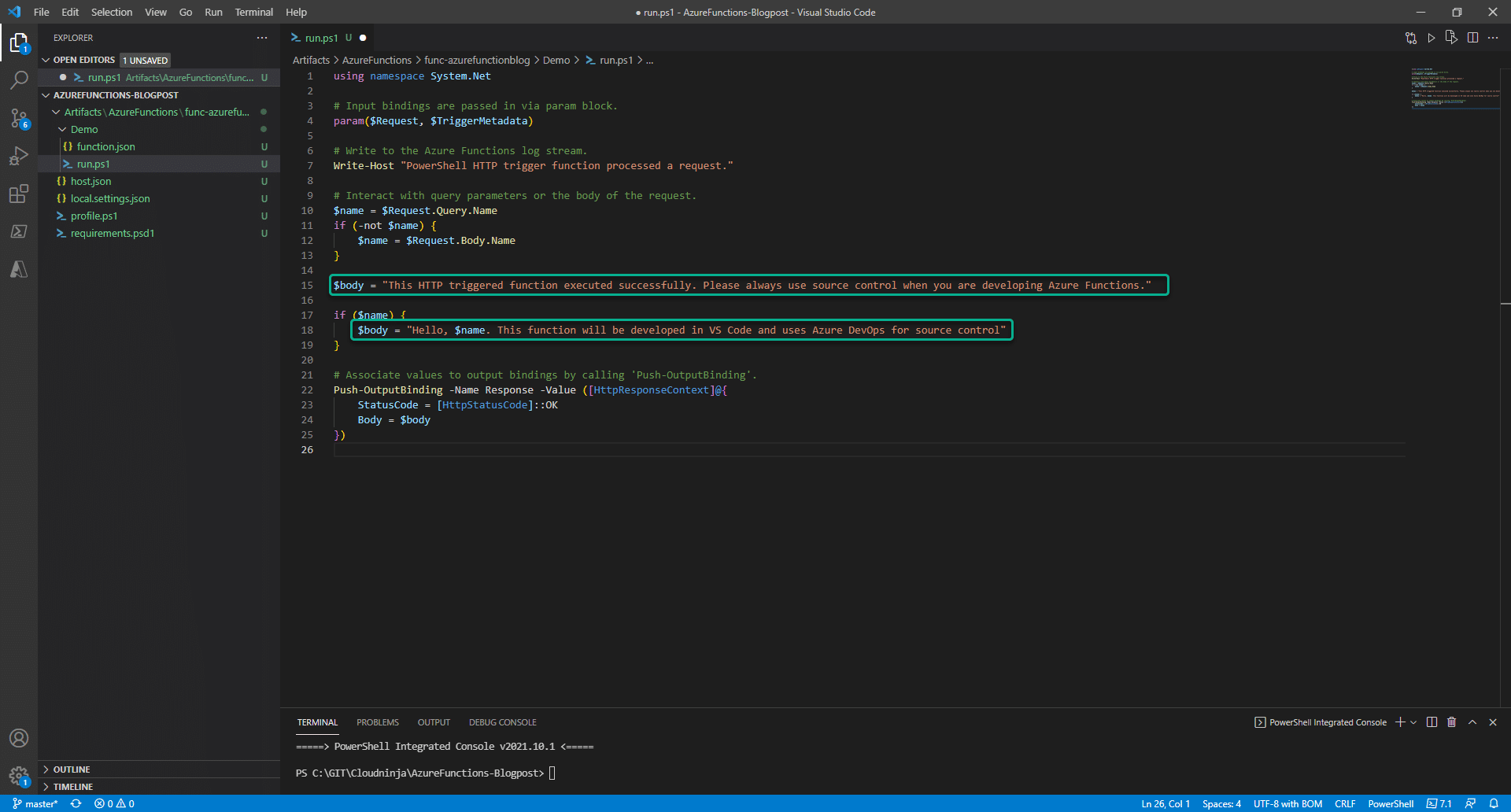Split the editor to the right
Viewport: 1511px width, 812px height.
point(1472,38)
